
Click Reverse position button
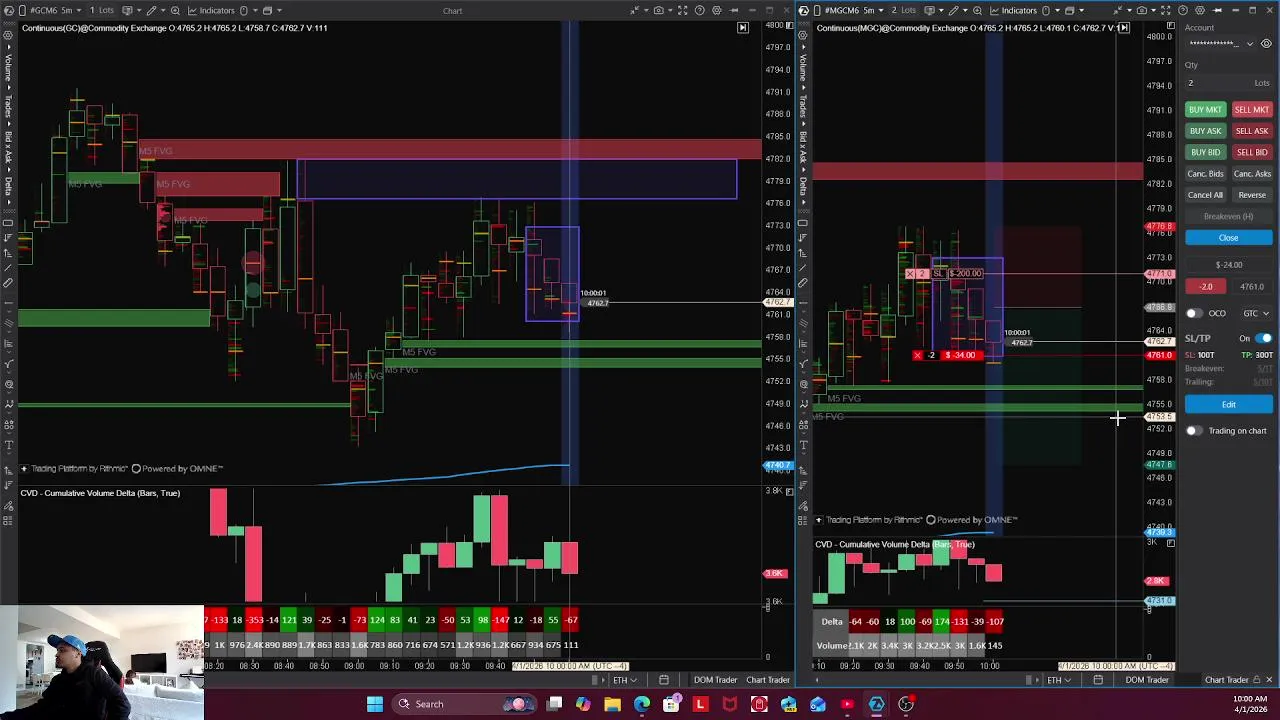click(x=1251, y=195)
